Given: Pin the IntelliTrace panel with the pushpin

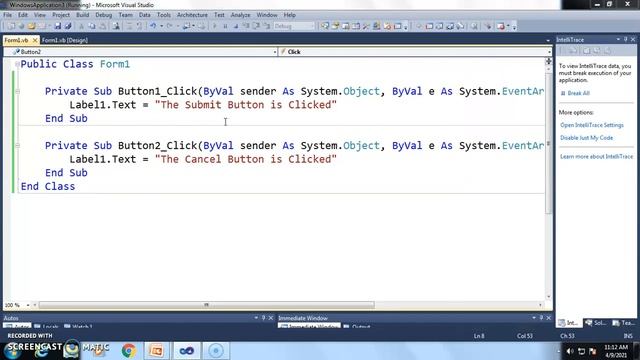Looking at the screenshot, I should click(625, 40).
